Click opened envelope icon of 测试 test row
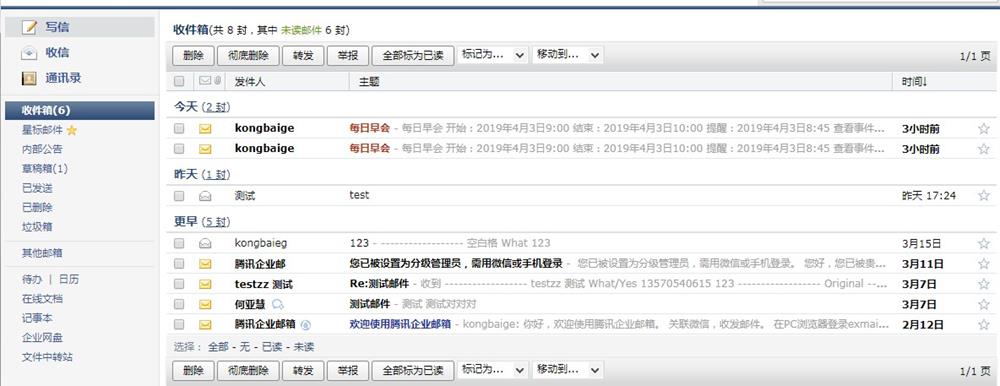Screen dimensions: 1000x386 click(205, 196)
